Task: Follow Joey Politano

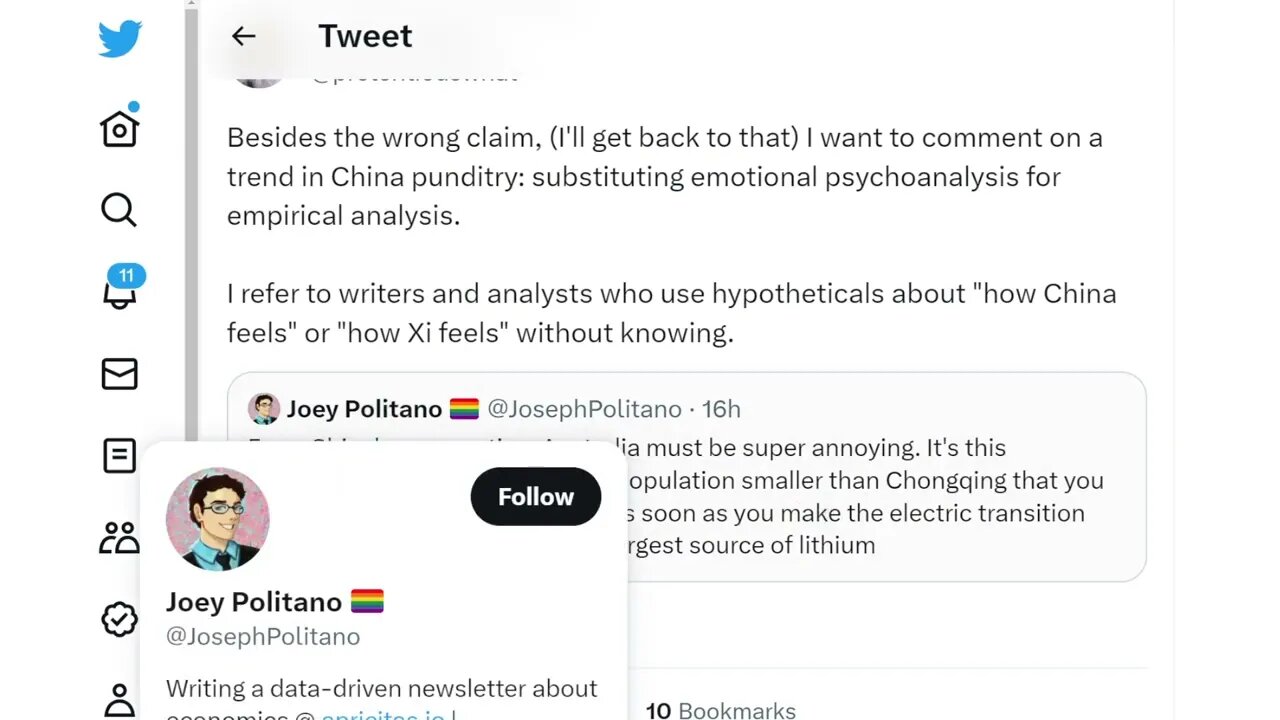Action: (x=535, y=497)
